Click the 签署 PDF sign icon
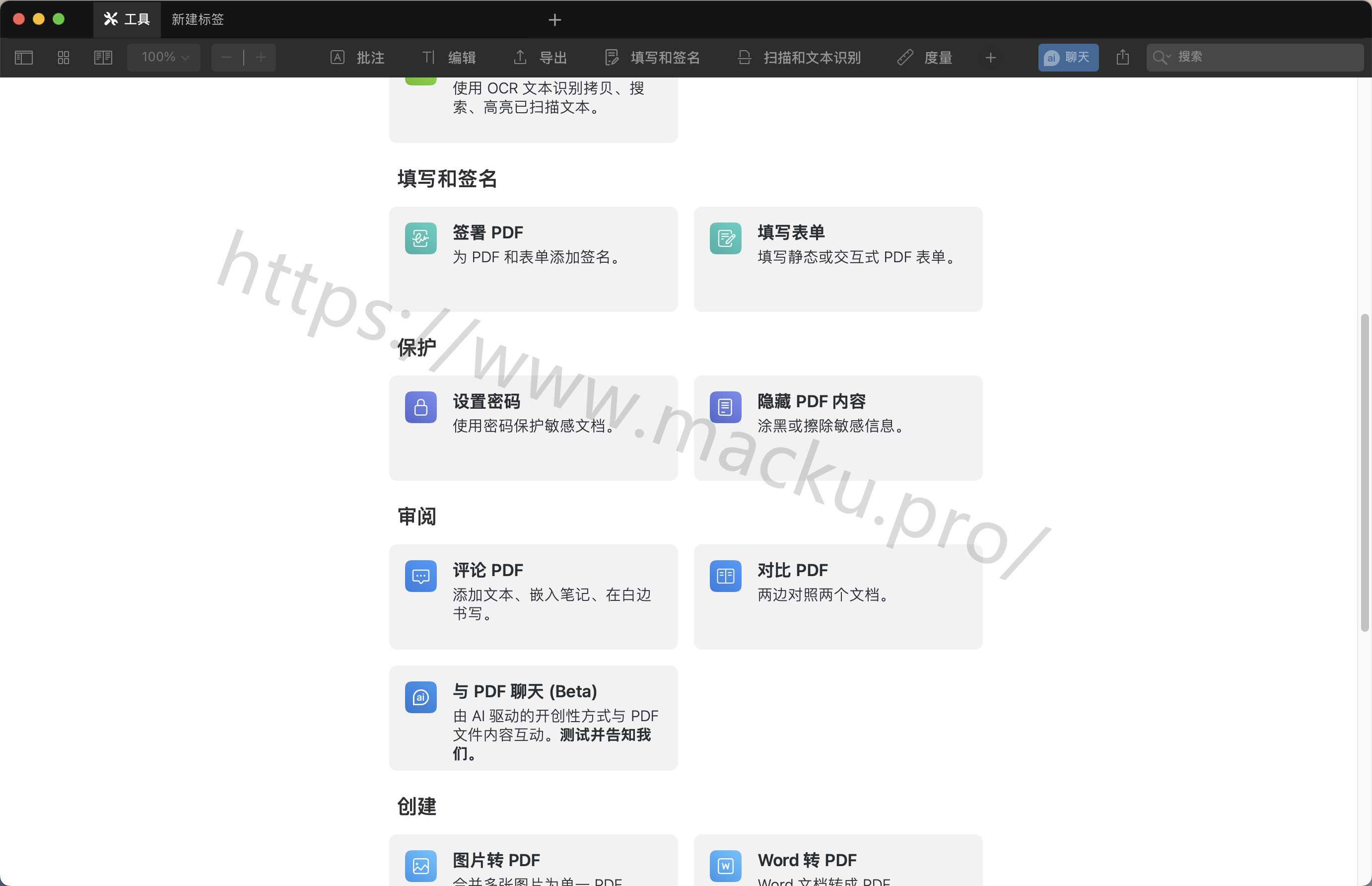Screen dimensions: 1372x886 [421, 238]
